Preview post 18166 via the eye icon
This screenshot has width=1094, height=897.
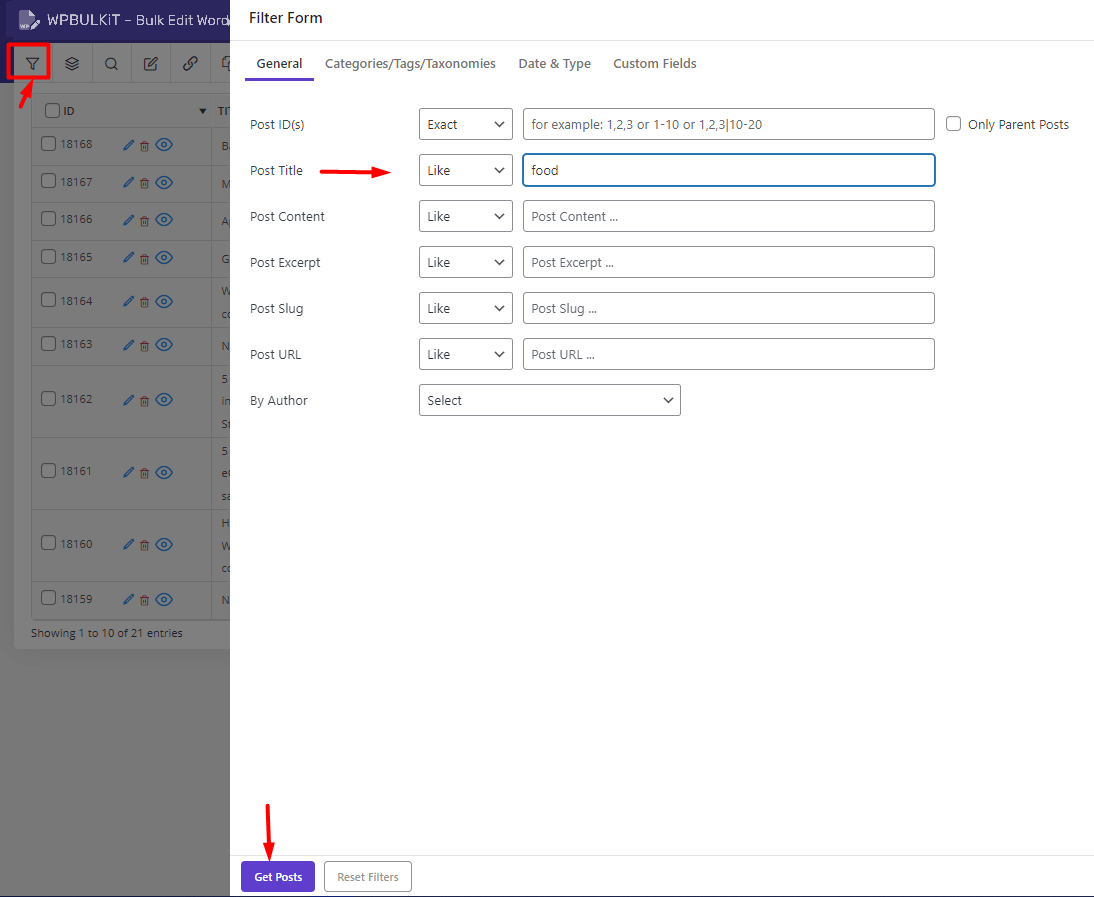(x=164, y=220)
